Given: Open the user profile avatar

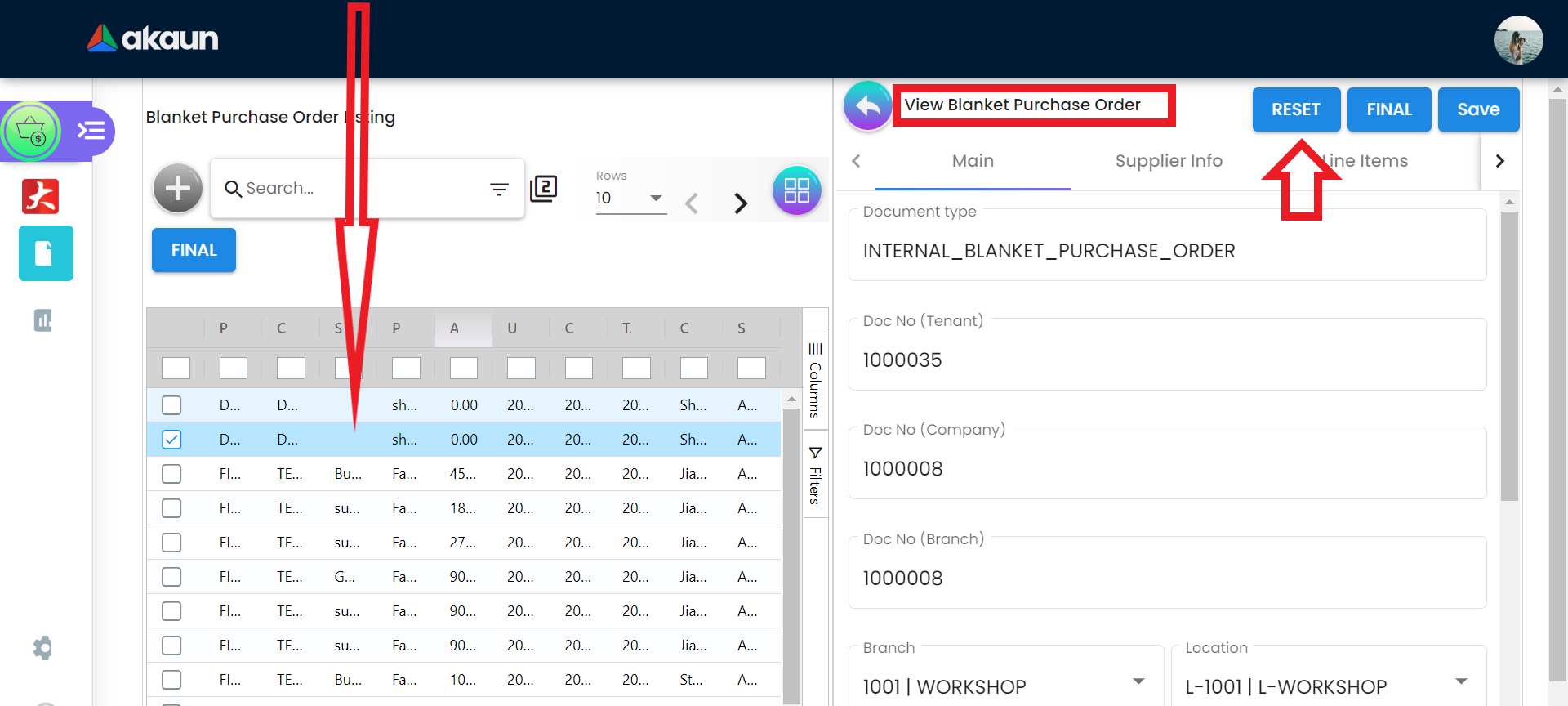Looking at the screenshot, I should tap(1517, 39).
